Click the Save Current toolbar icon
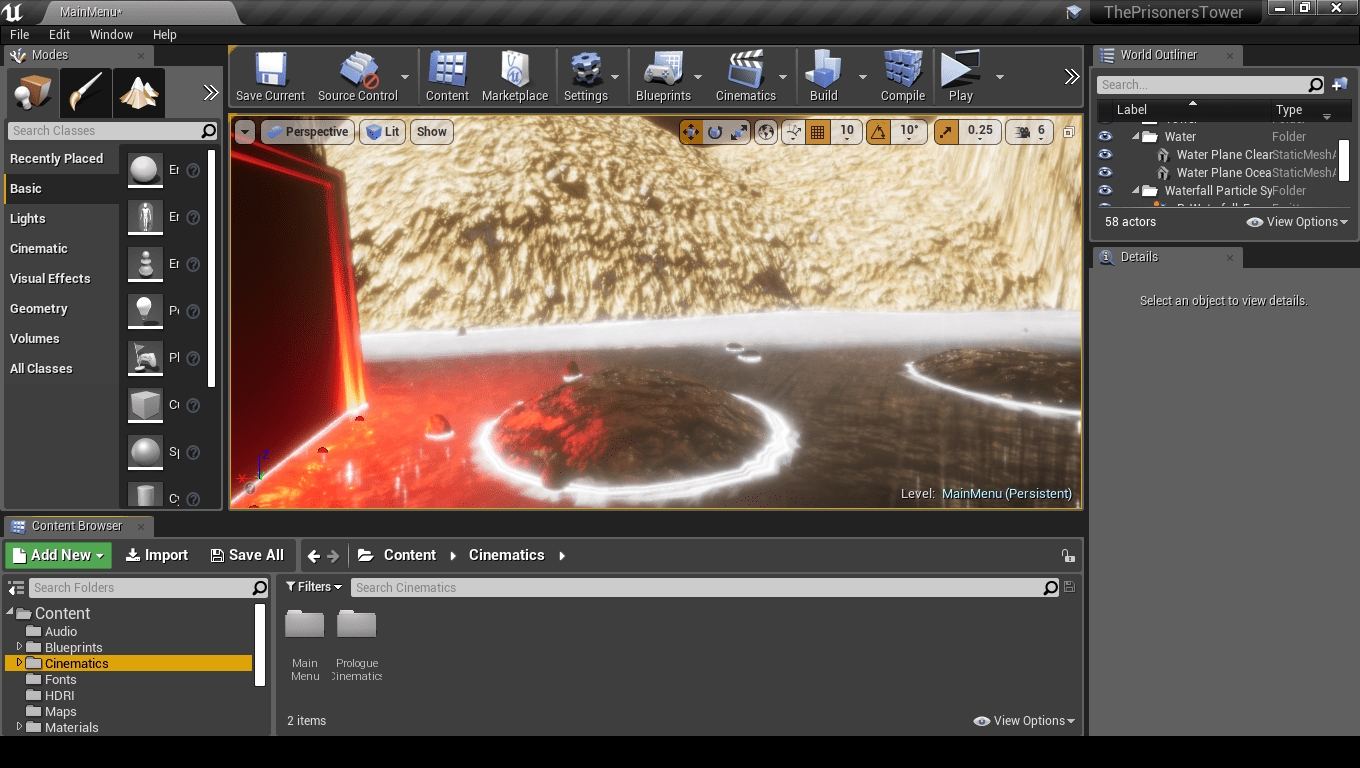This screenshot has width=1360, height=768. click(x=270, y=77)
